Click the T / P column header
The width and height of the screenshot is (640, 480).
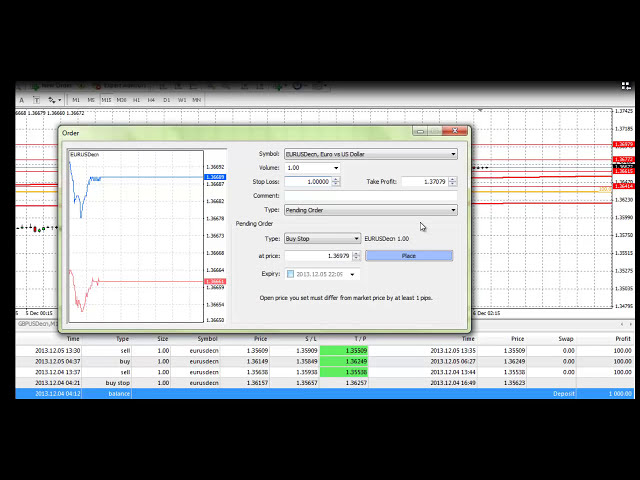pyautogui.click(x=360, y=339)
